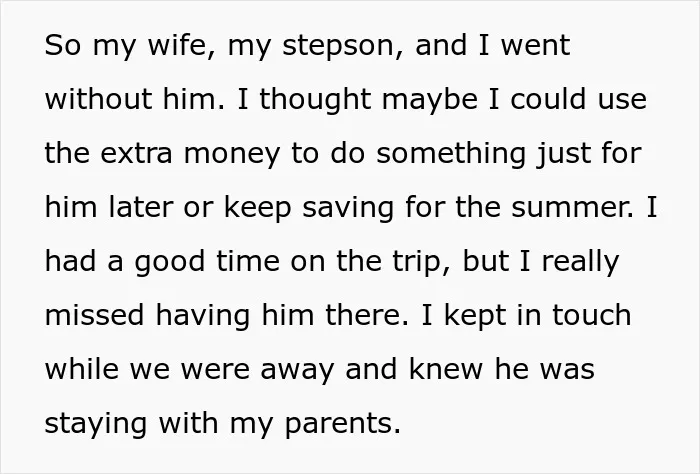The image size is (700, 474).
Task: Click the word "kept"
Action: click(475, 316)
